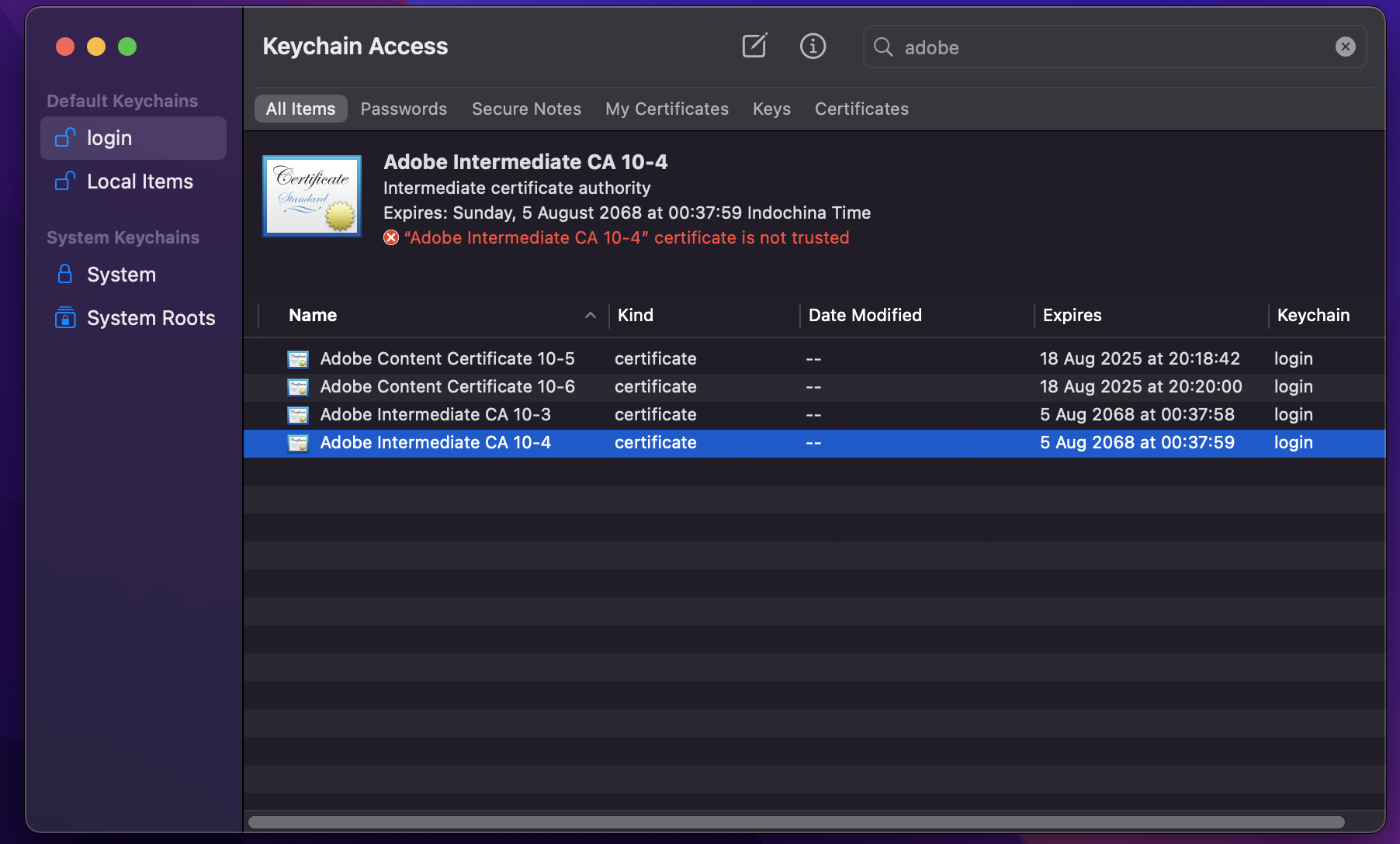The width and height of the screenshot is (1400, 844).
Task: Clear the adobe search text
Action: click(x=1345, y=47)
